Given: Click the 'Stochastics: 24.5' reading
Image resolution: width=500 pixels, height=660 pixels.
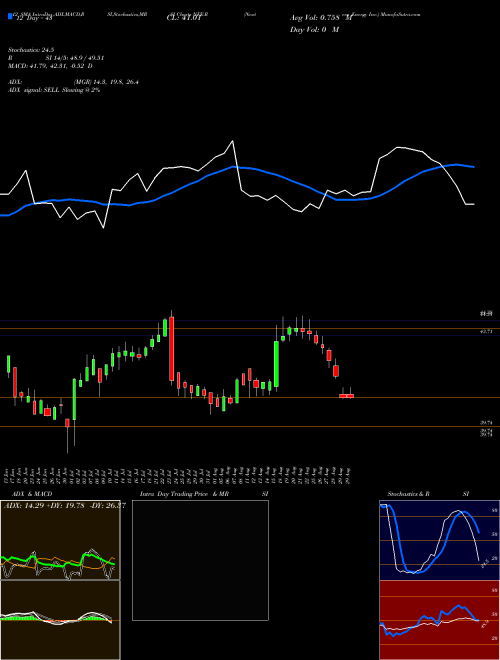Looking at the screenshot, I should click(x=31, y=50).
